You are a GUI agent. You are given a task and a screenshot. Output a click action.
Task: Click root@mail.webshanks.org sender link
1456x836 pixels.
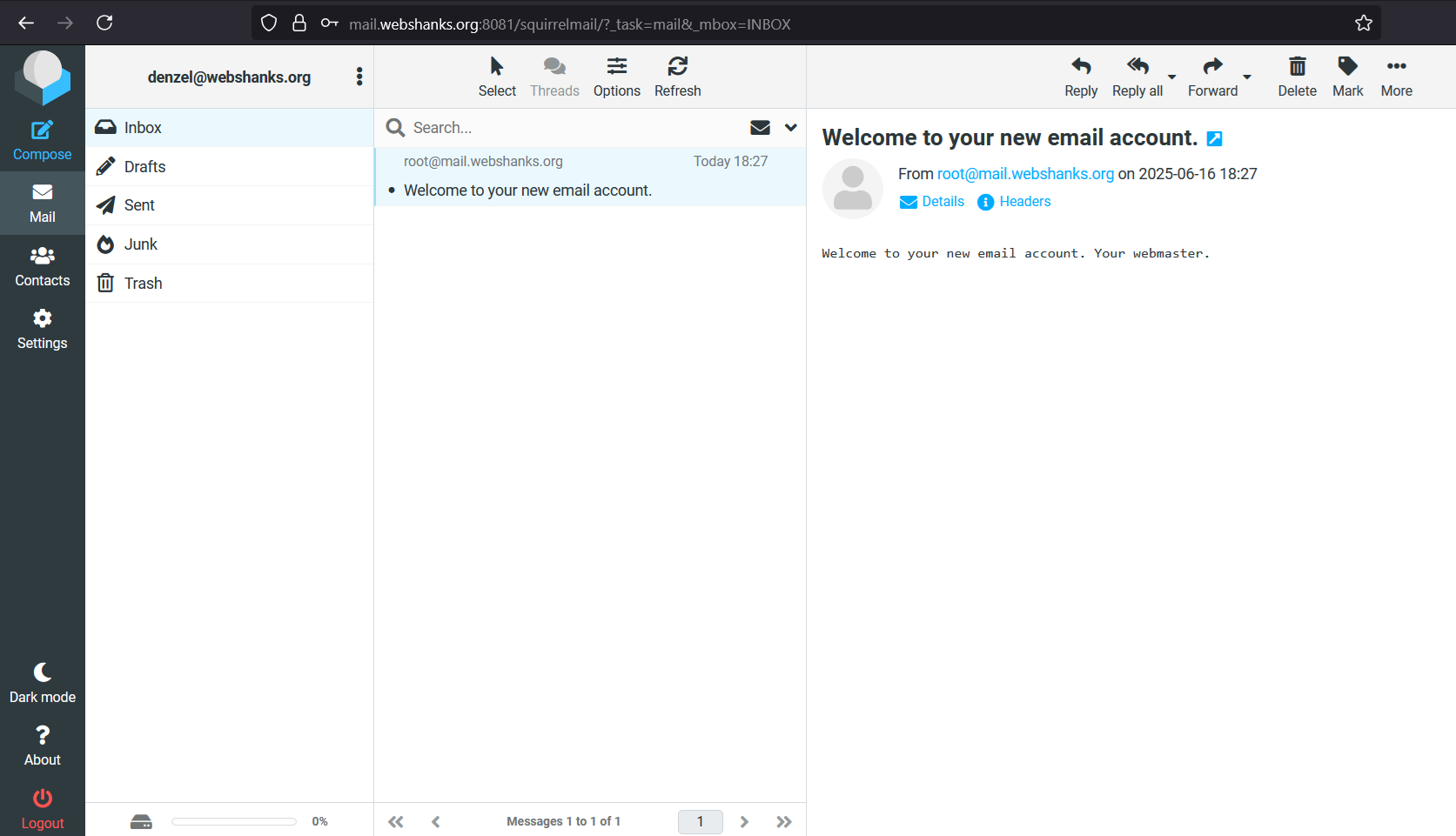(x=1025, y=174)
